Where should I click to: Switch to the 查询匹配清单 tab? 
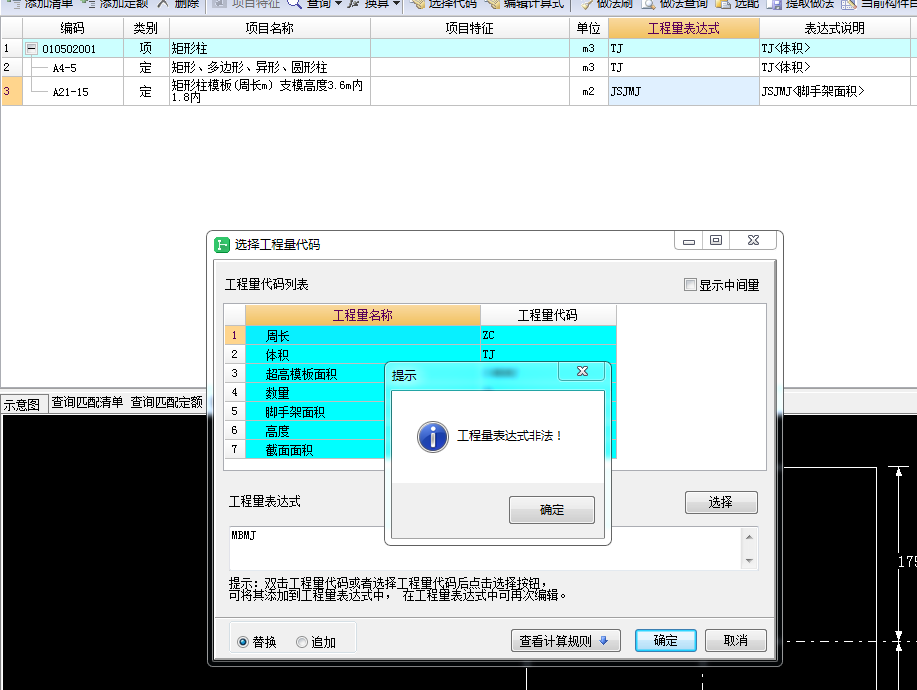point(87,402)
